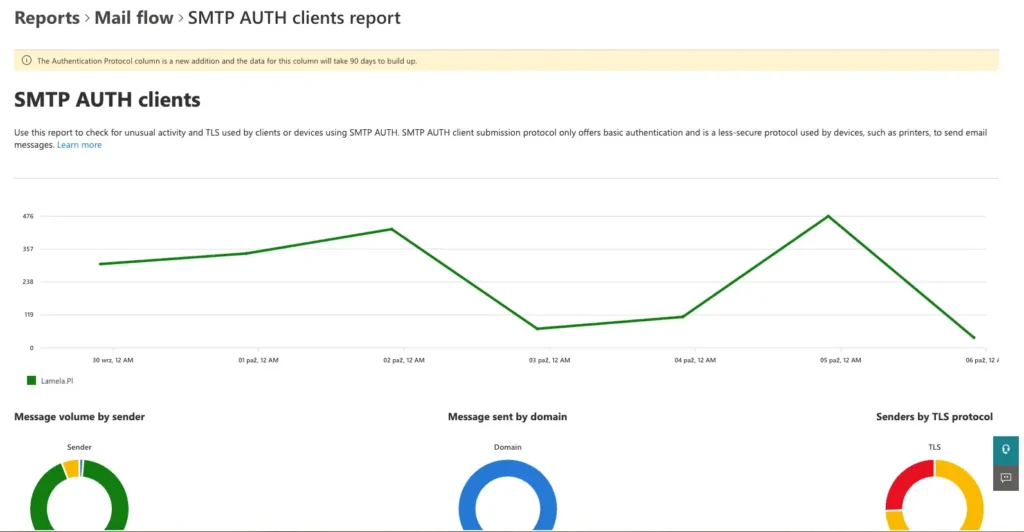Toggle the Lamela.Pl green legend swatch

31,381
